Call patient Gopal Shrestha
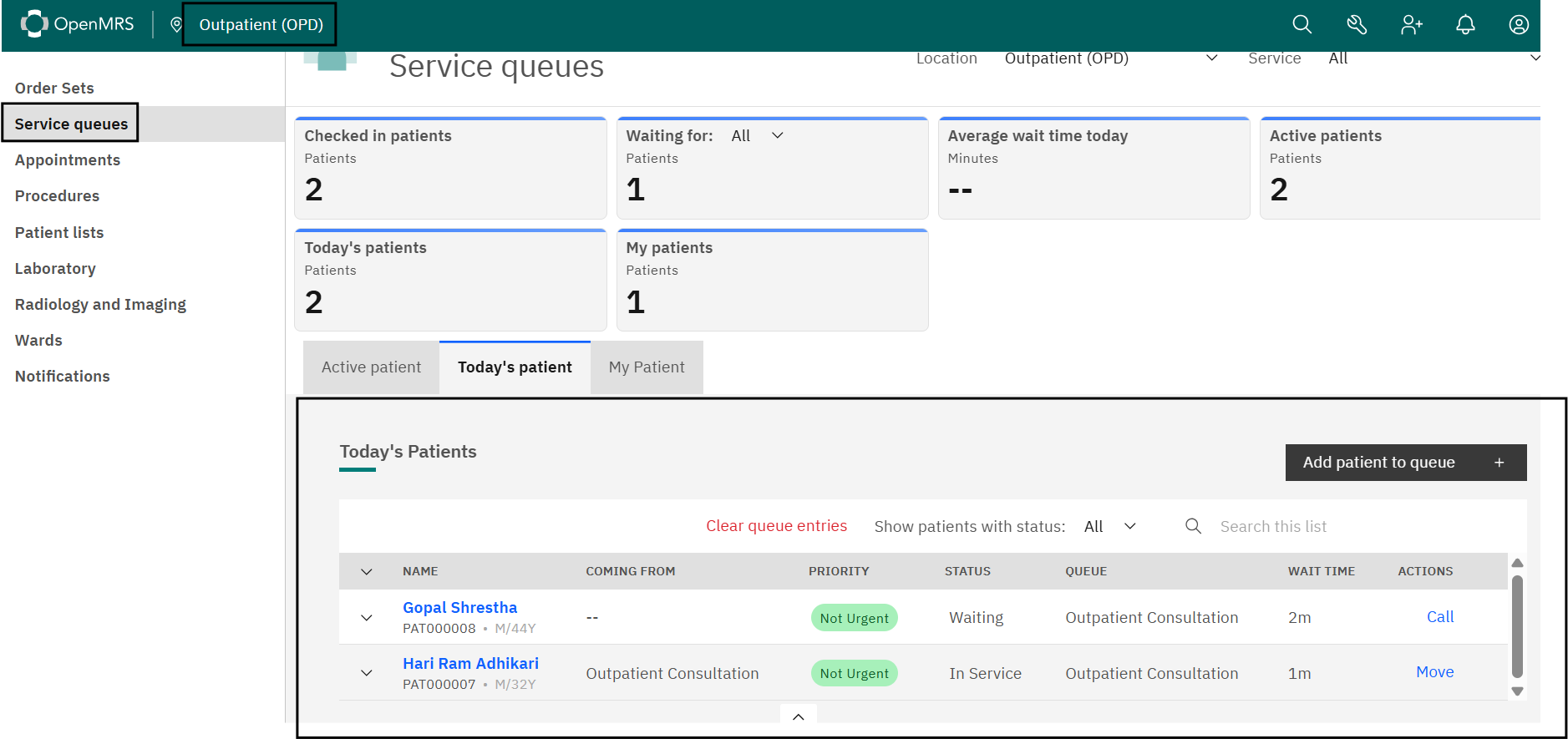 click(x=1440, y=616)
